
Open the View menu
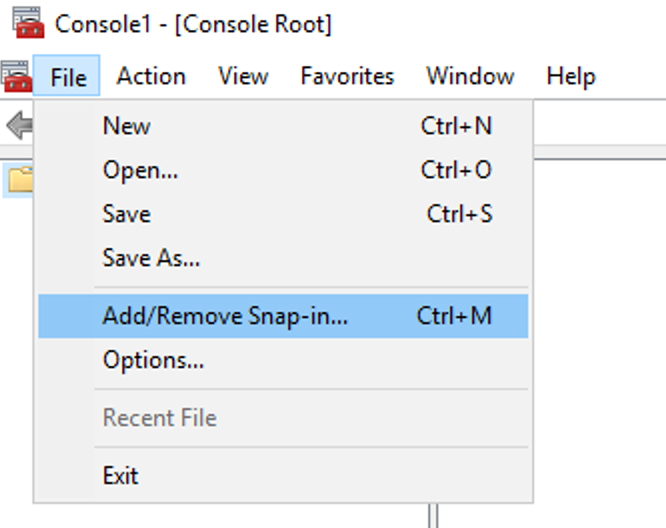click(243, 76)
